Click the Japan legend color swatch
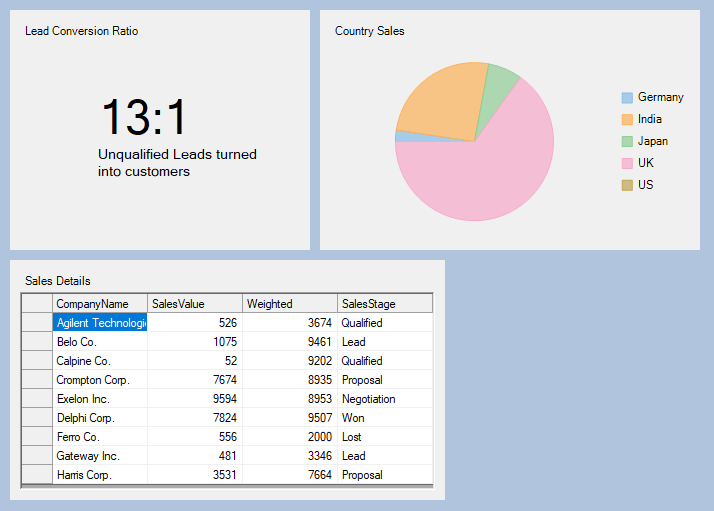This screenshot has width=714, height=511. (x=627, y=142)
